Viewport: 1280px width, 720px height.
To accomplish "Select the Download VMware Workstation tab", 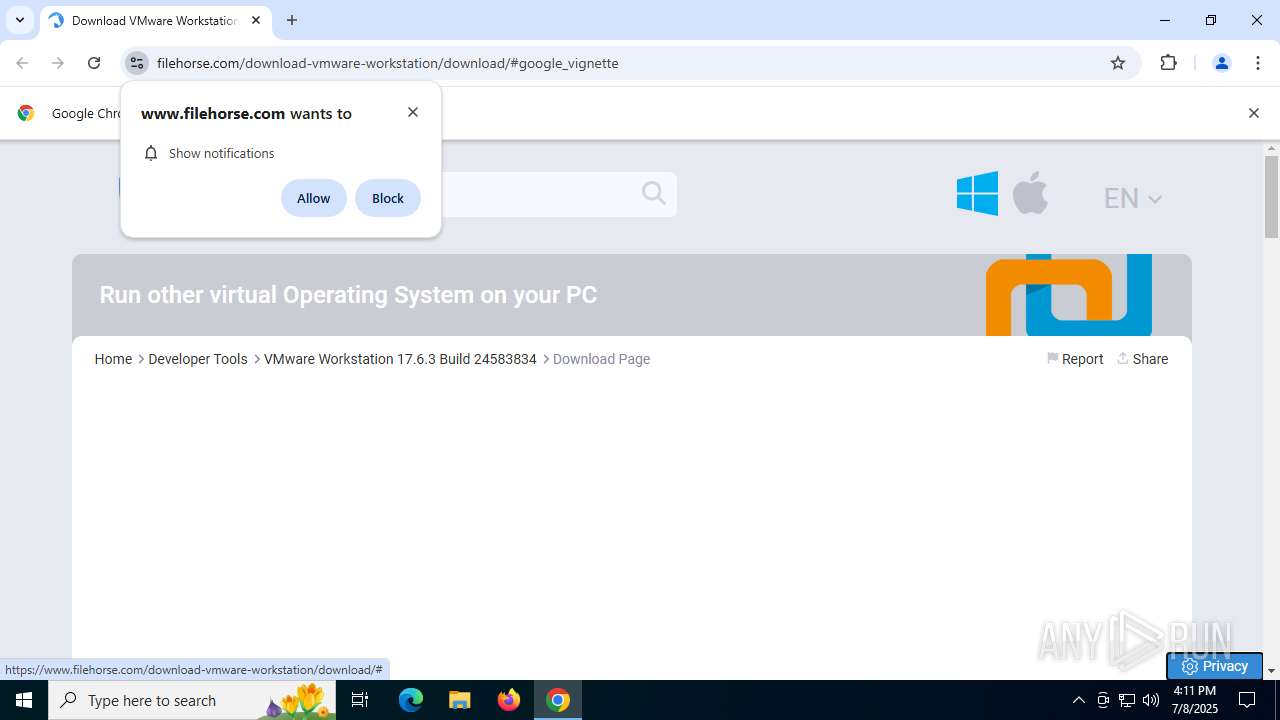I will point(155,20).
